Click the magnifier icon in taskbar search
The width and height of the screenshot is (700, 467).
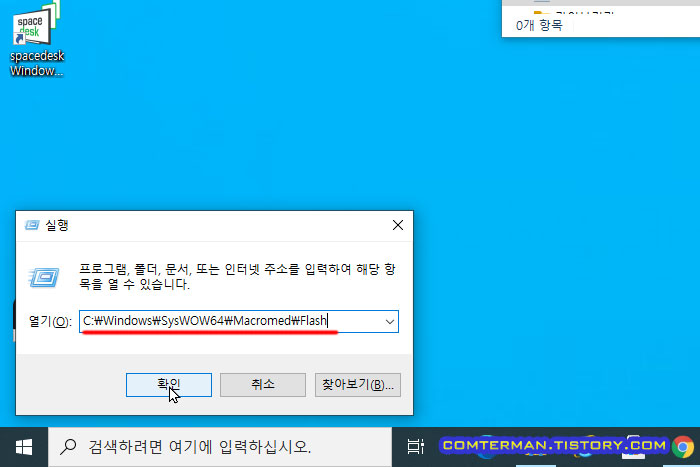pyautogui.click(x=68, y=446)
